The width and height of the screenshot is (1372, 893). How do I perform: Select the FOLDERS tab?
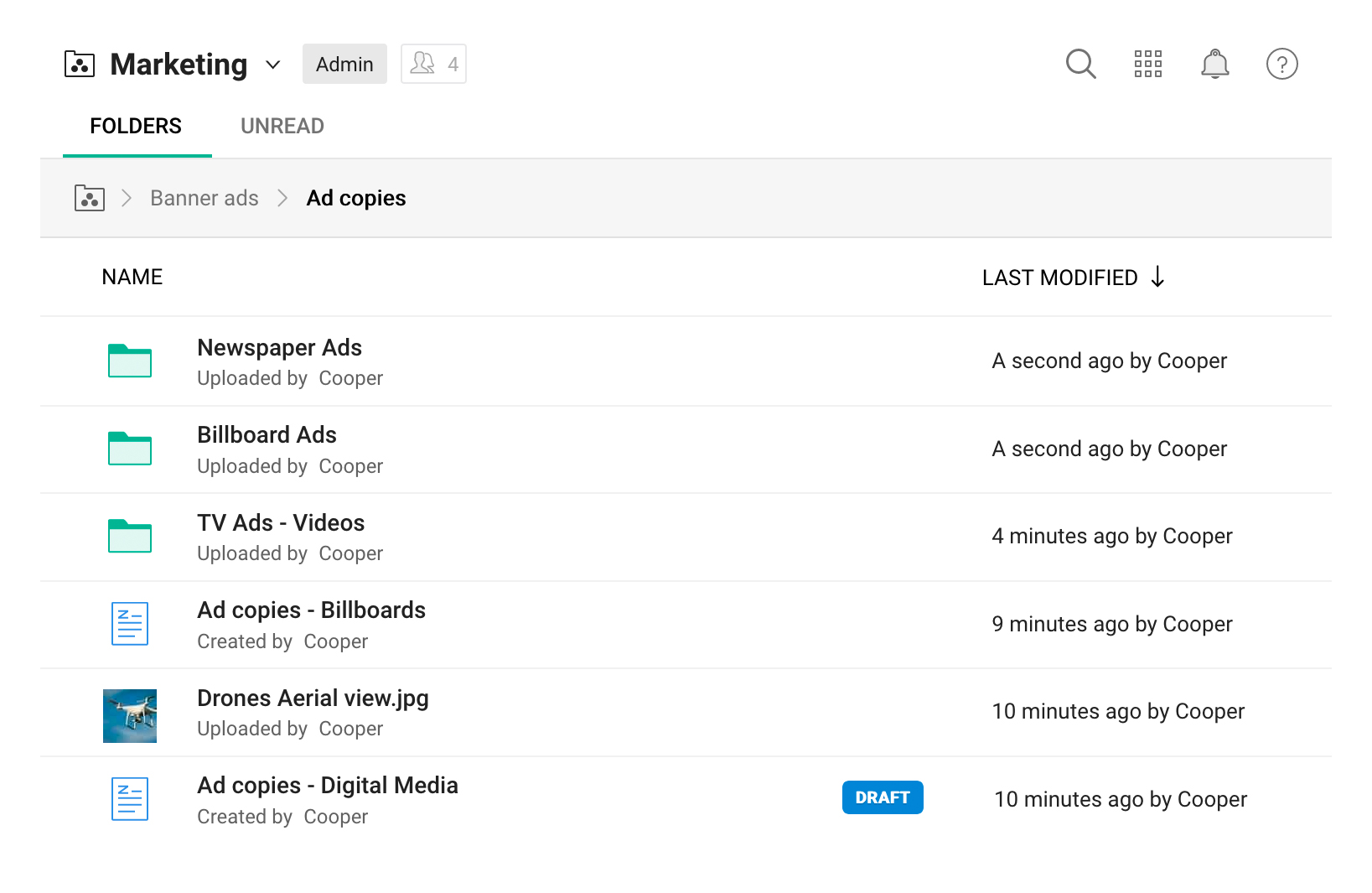point(136,126)
